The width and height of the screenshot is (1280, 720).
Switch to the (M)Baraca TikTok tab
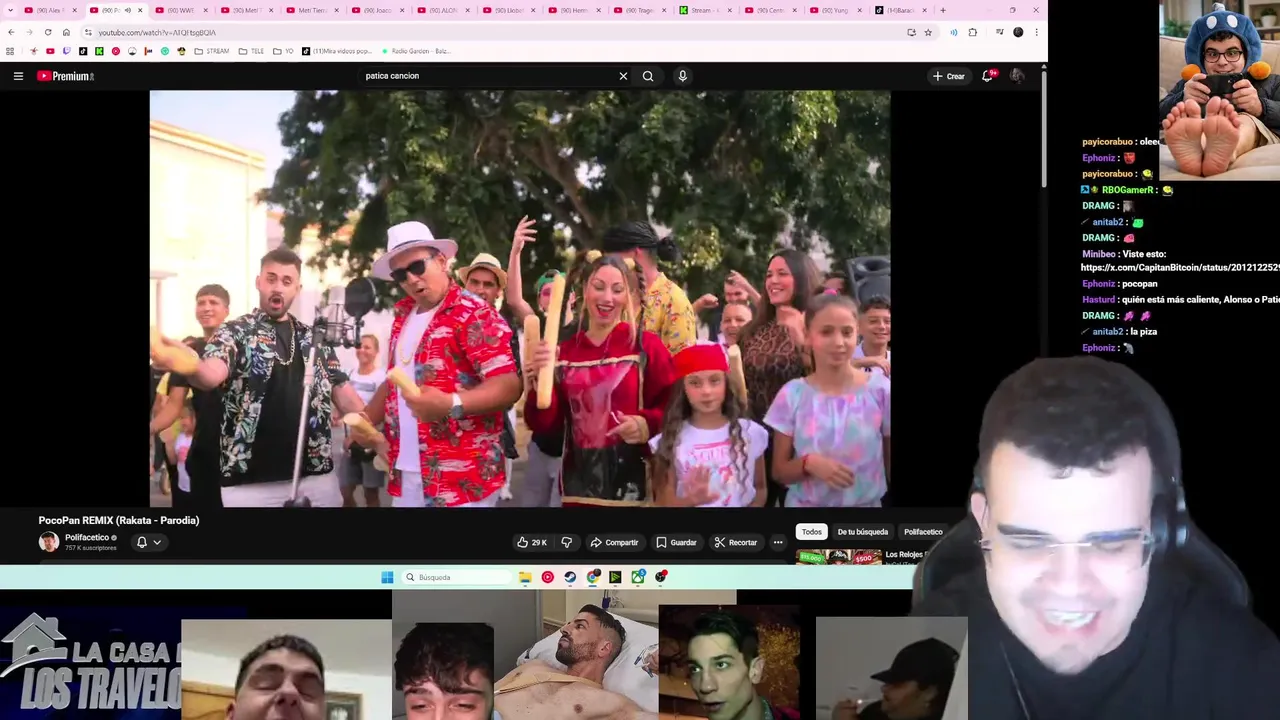(x=900, y=10)
